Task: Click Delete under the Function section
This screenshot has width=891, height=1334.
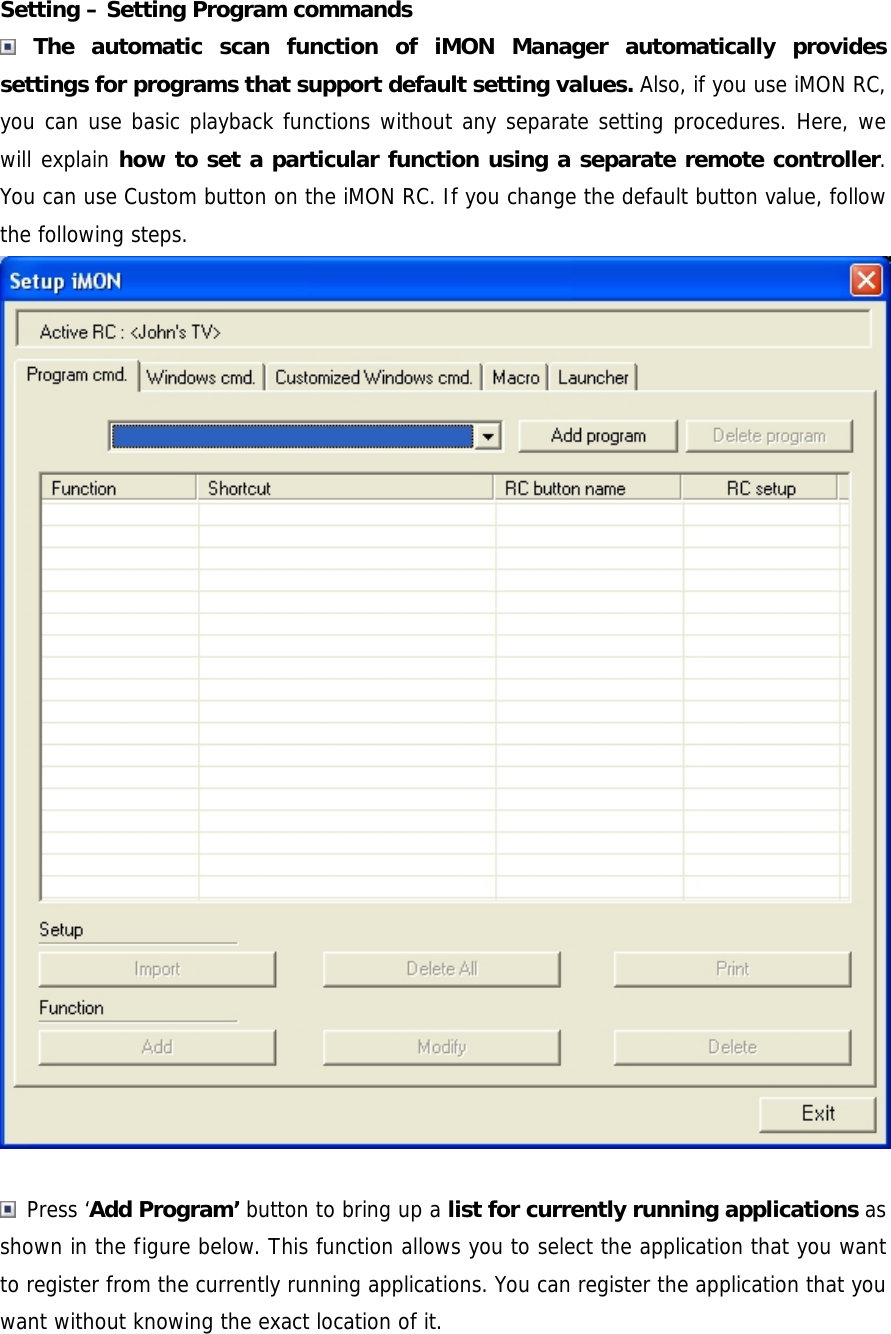Action: [x=731, y=1046]
